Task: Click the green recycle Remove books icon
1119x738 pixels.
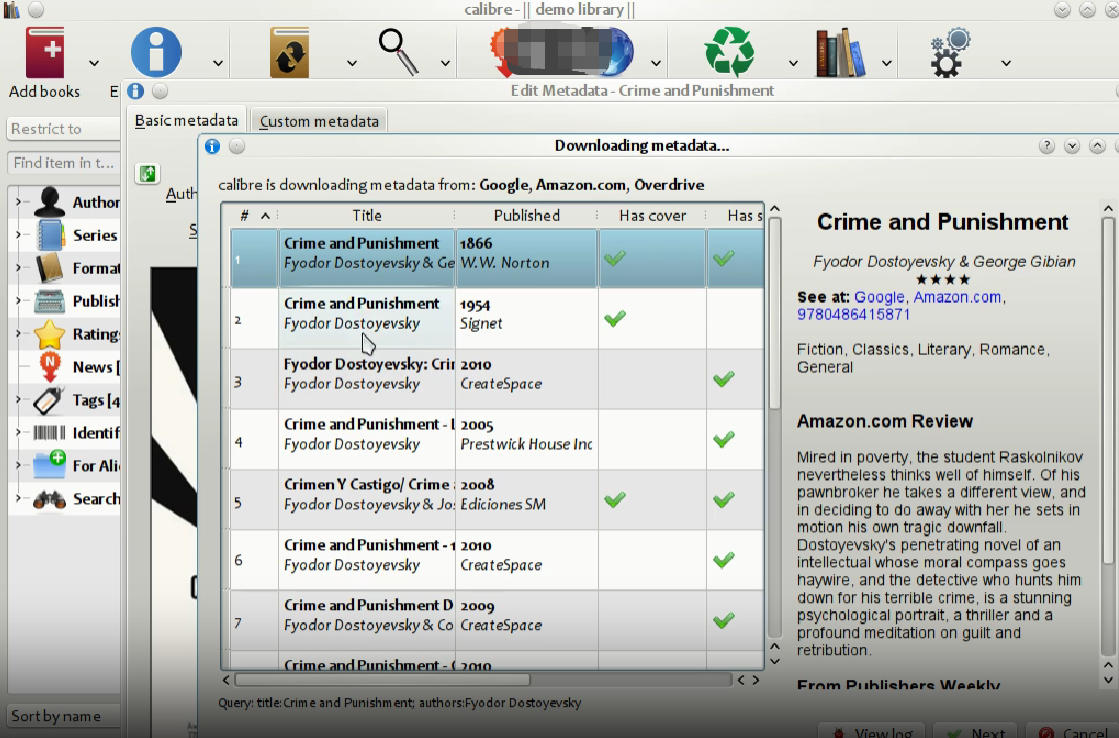Action: pyautogui.click(x=729, y=51)
